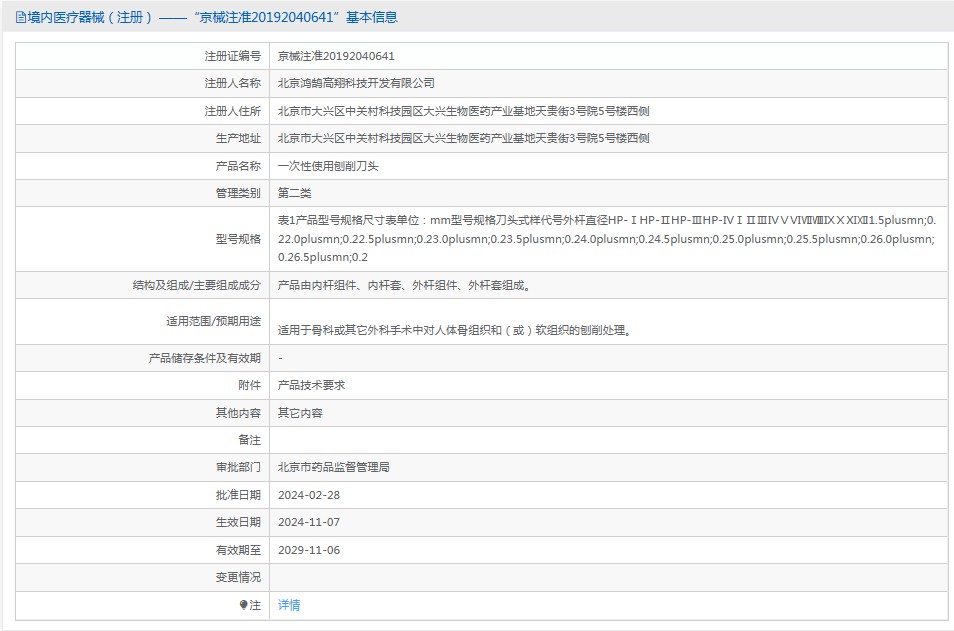Open the 详情 link

[x=289, y=605]
